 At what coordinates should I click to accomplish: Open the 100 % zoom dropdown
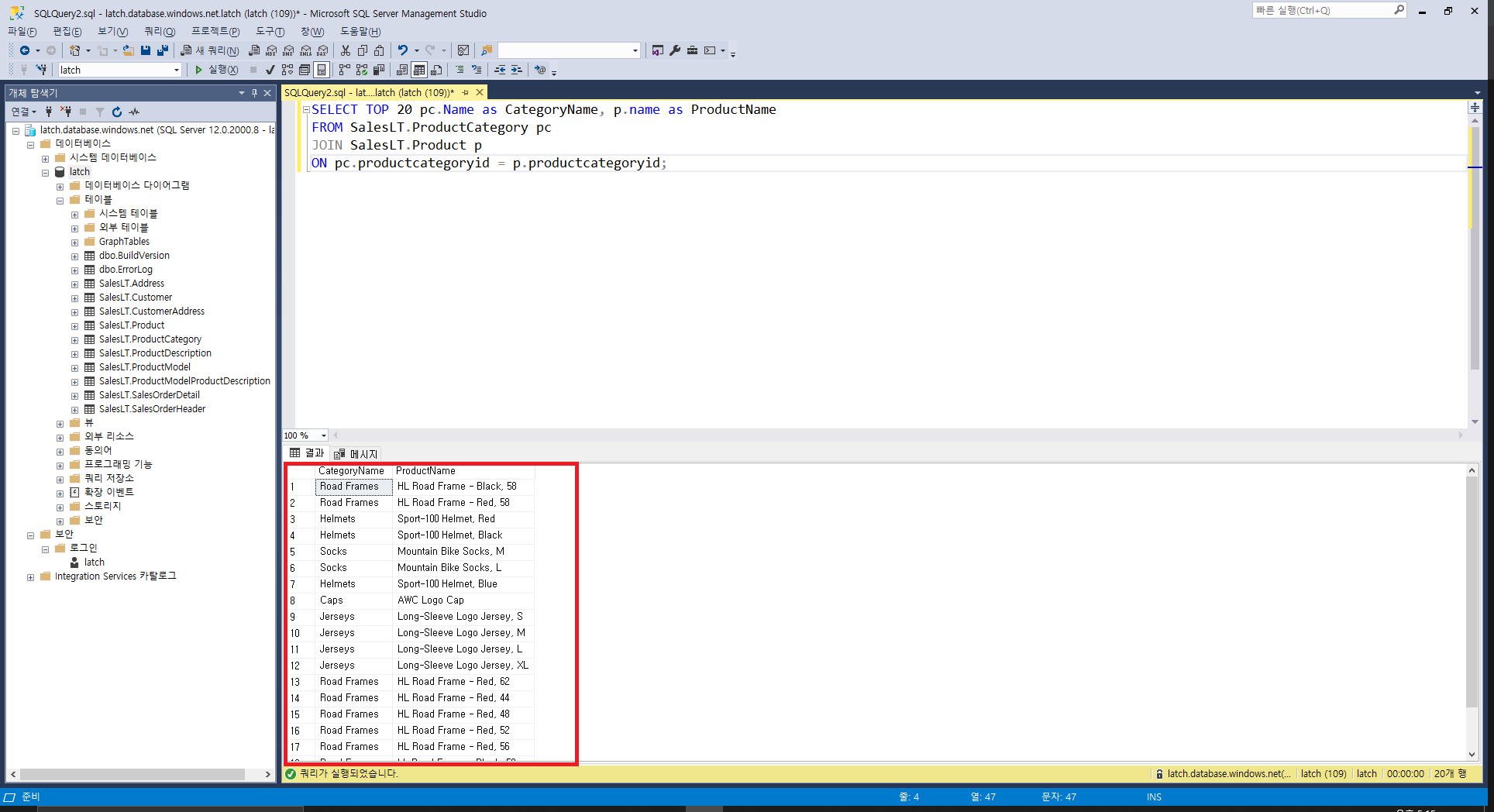(x=324, y=435)
